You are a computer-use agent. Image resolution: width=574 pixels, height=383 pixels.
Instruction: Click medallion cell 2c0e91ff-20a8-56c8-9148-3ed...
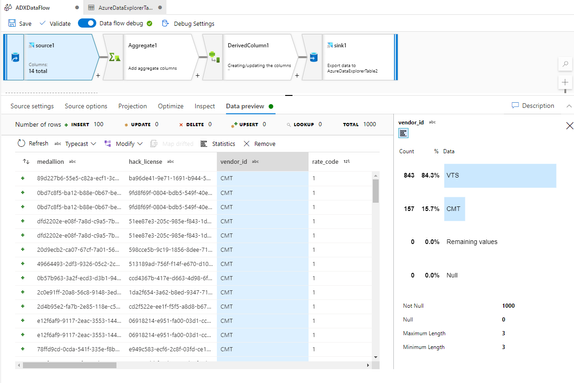tap(78, 292)
